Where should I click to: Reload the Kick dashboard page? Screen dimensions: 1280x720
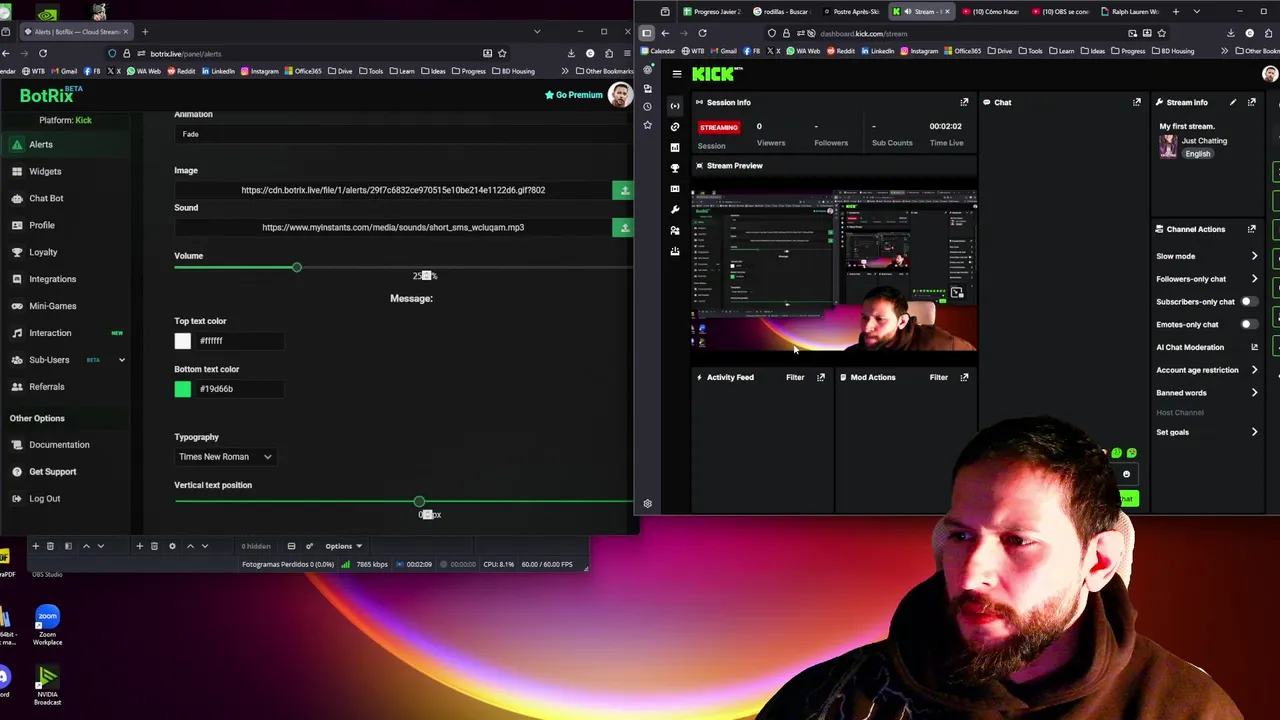coord(703,33)
